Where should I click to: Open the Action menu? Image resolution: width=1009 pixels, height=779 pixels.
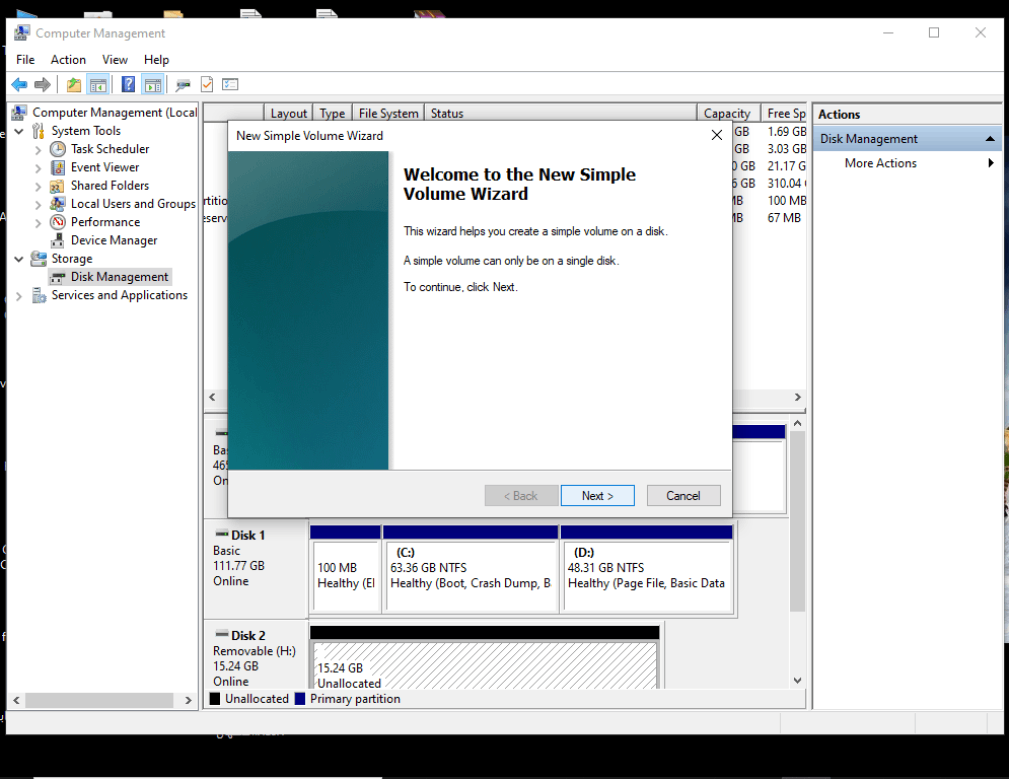point(68,60)
